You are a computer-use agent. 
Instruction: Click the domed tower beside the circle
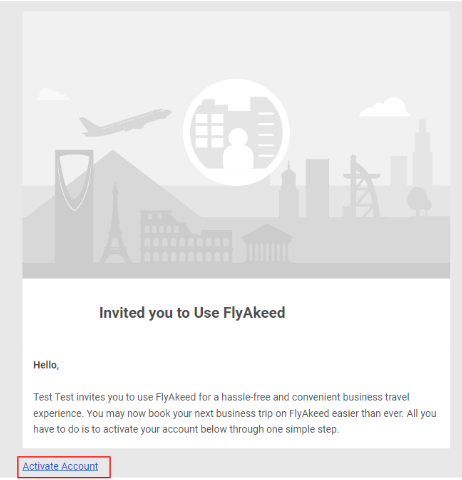pyautogui.click(x=288, y=190)
